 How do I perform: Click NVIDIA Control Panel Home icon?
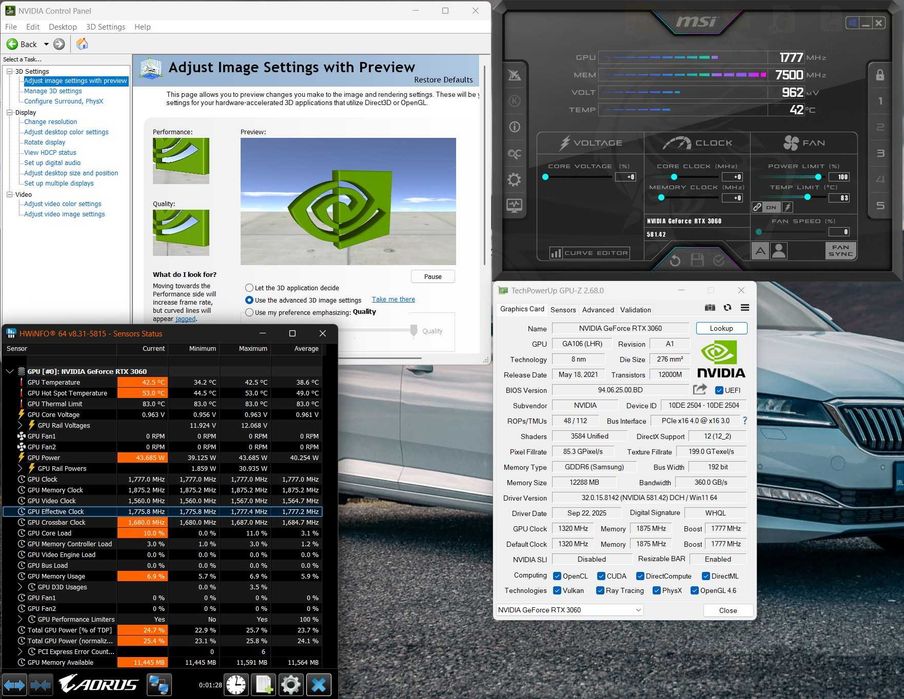82,44
